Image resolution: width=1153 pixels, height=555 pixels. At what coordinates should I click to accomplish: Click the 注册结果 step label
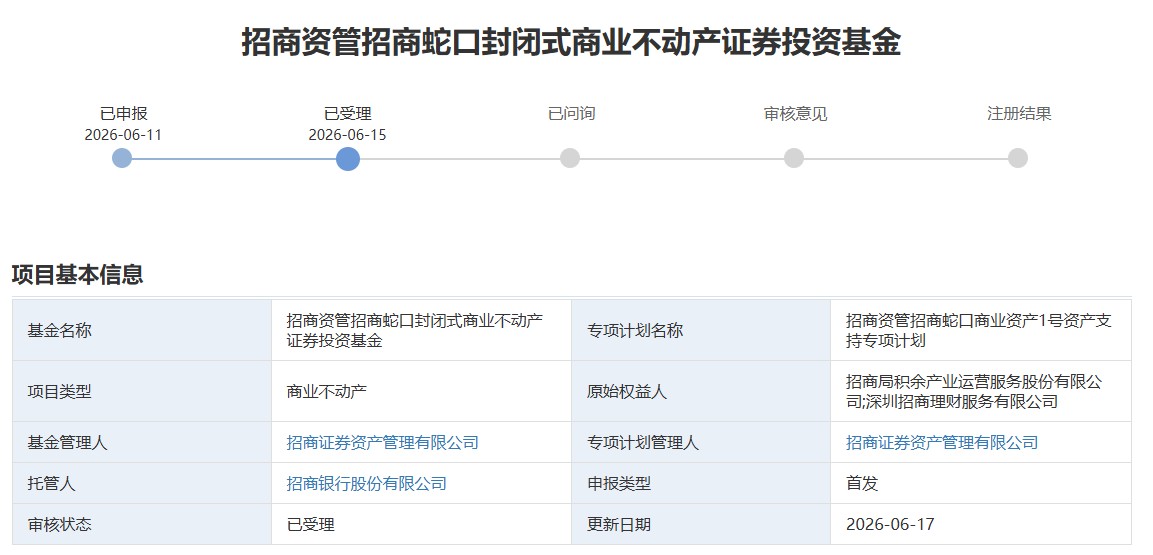pyautogui.click(x=1019, y=114)
